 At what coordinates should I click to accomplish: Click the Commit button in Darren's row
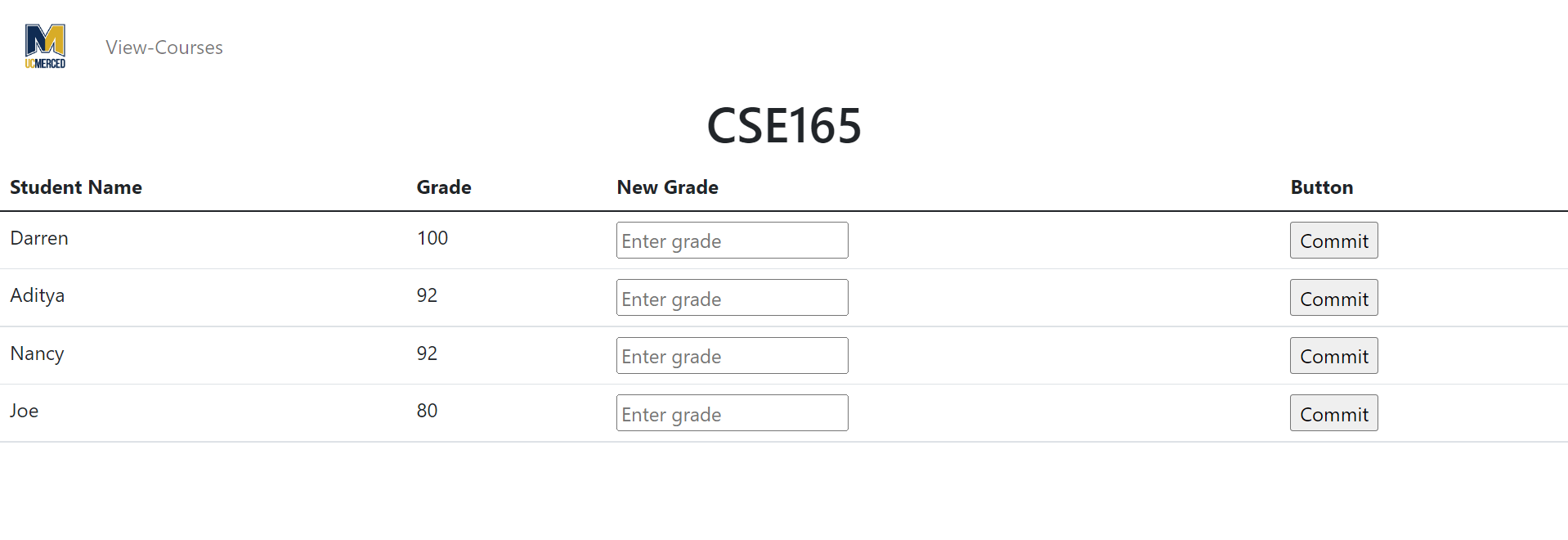pos(1333,240)
